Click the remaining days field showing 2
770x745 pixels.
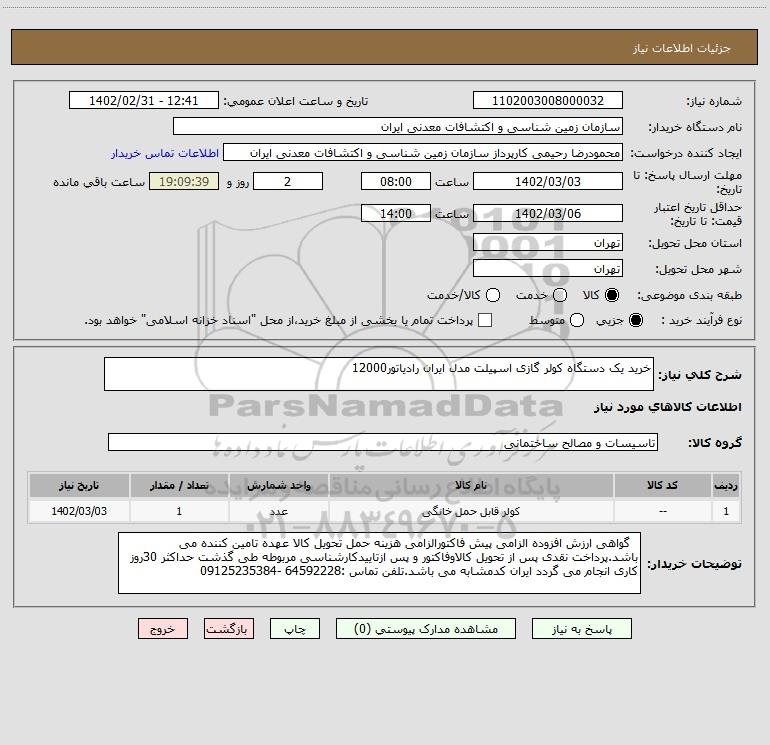[288, 181]
